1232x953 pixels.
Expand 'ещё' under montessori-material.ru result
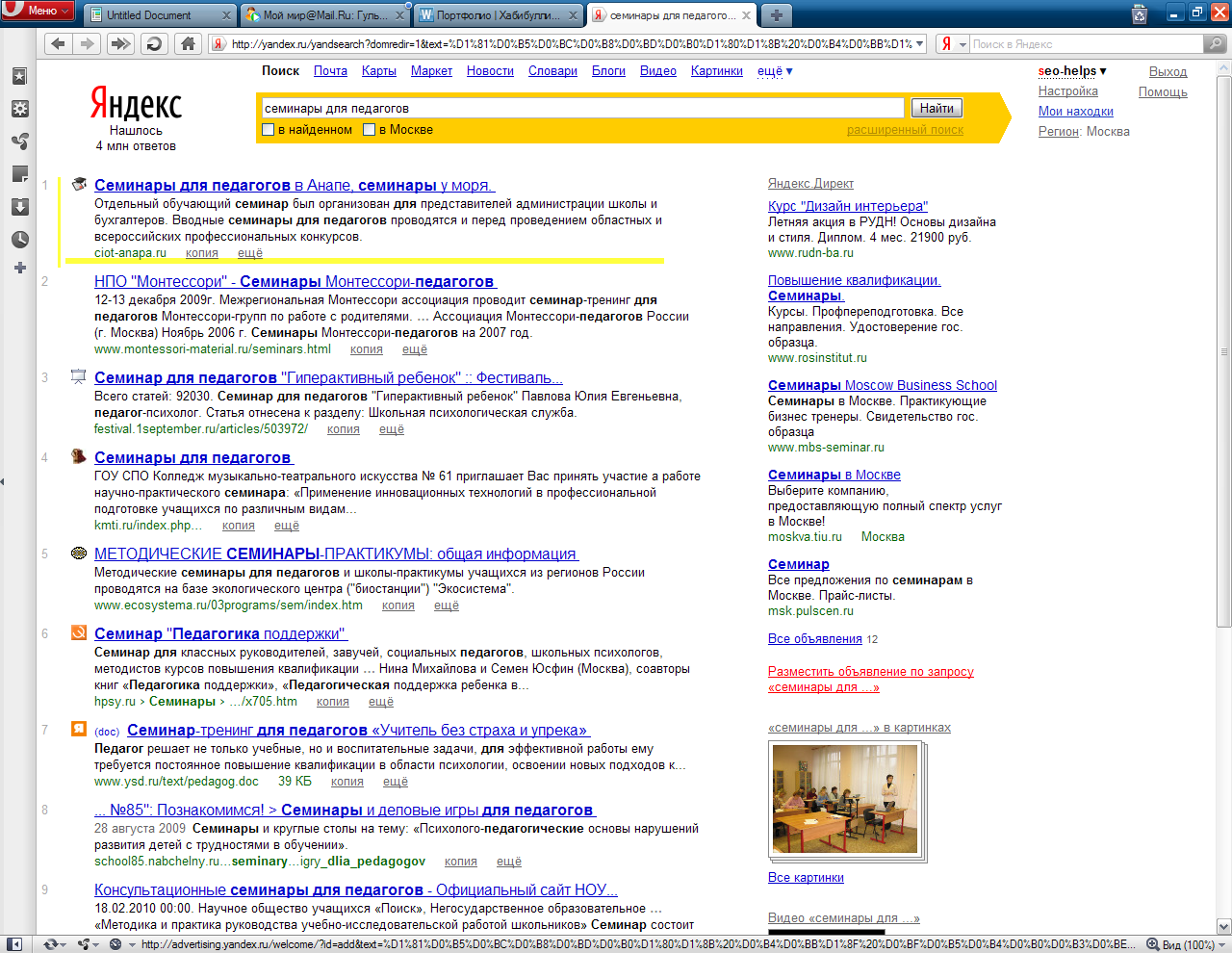(415, 349)
